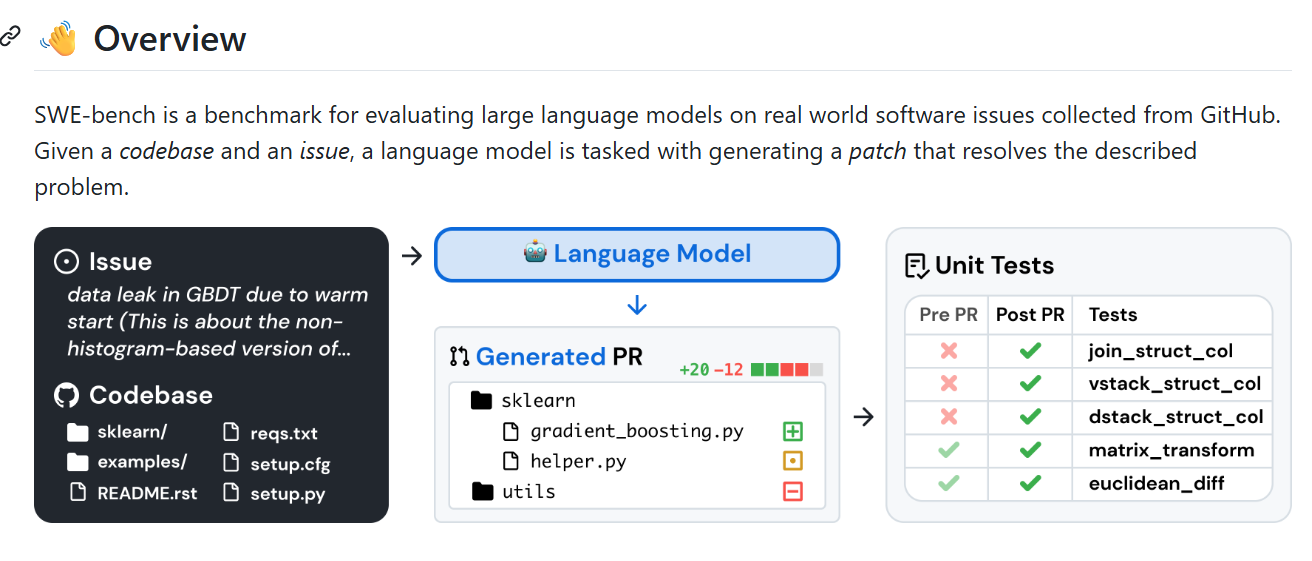Click the utils folder icon
Viewport: 1312px width, 561px height.
coord(482,491)
